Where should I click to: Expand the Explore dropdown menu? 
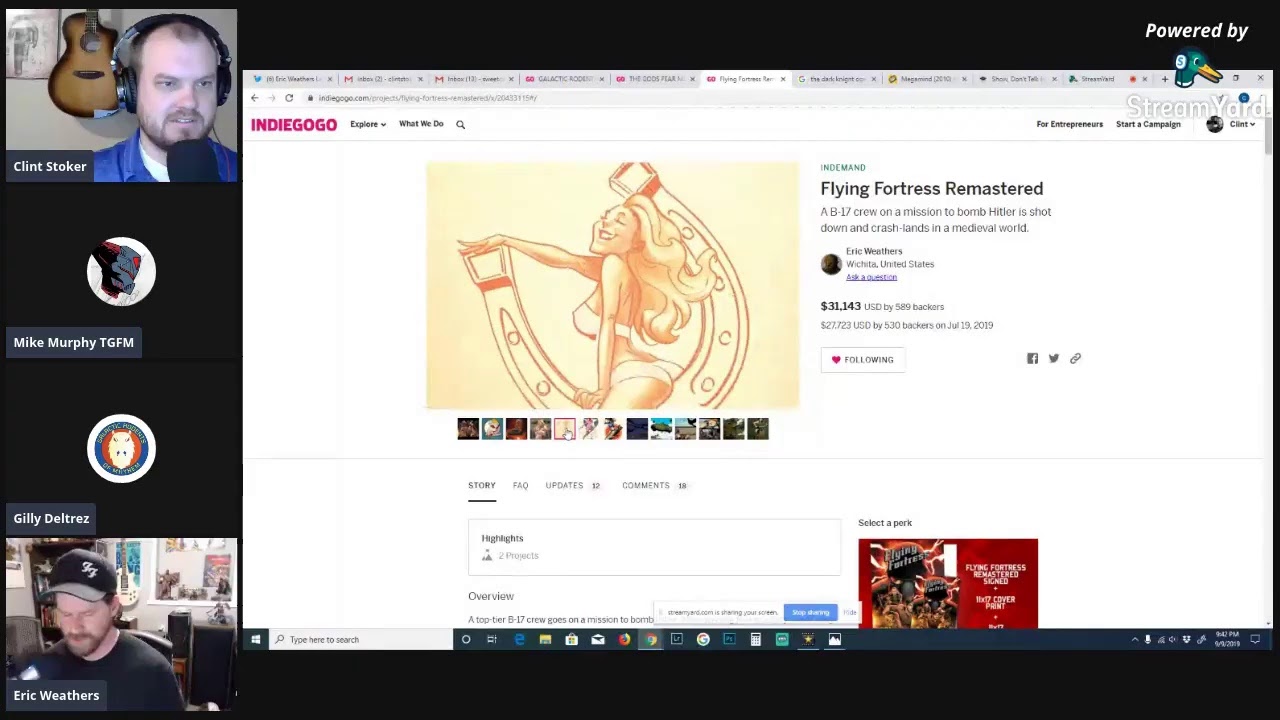(367, 125)
